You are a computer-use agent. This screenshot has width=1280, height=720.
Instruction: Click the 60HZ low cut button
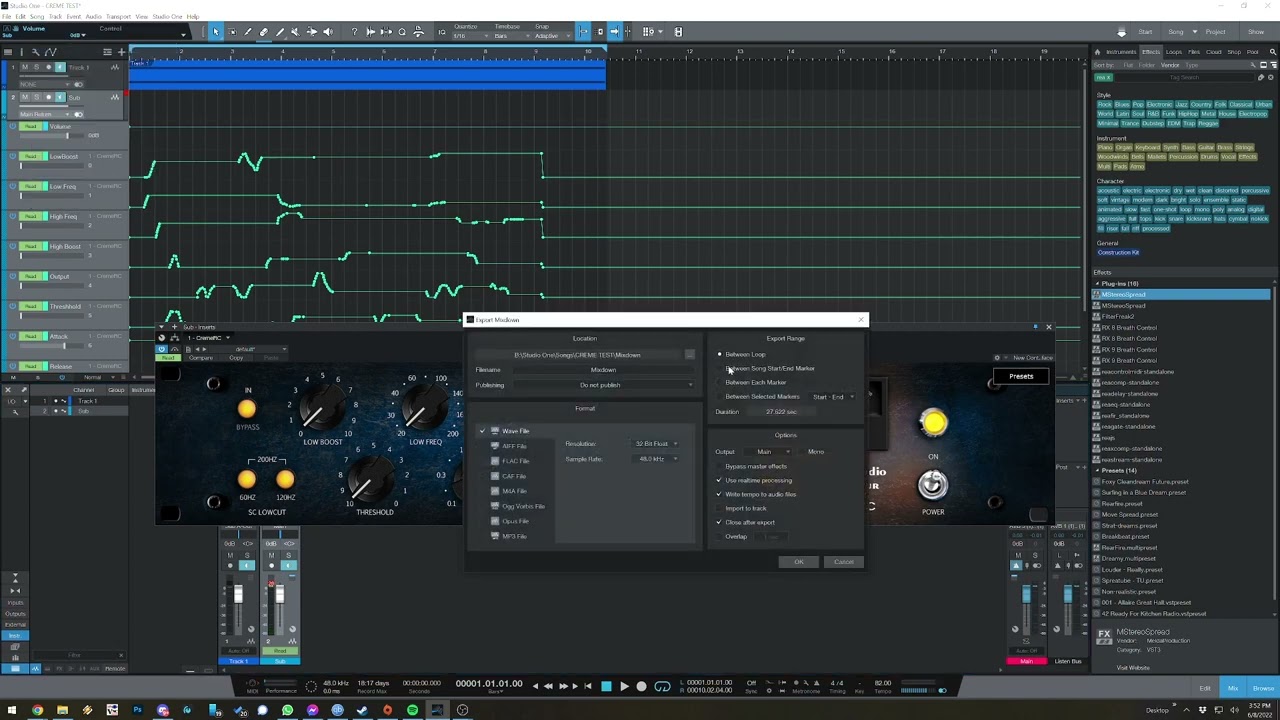click(x=247, y=480)
